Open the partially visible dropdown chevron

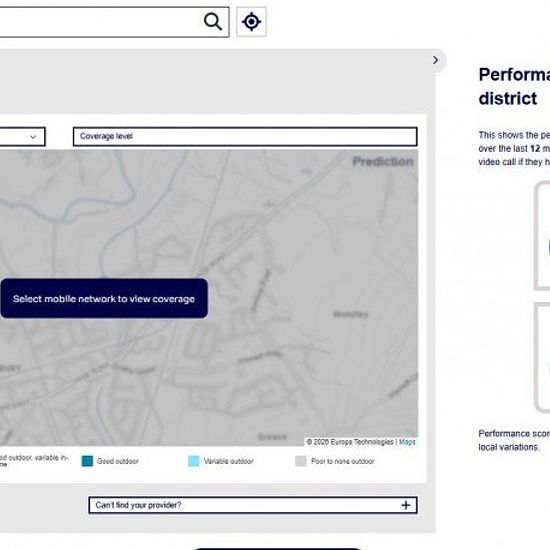click(33, 137)
